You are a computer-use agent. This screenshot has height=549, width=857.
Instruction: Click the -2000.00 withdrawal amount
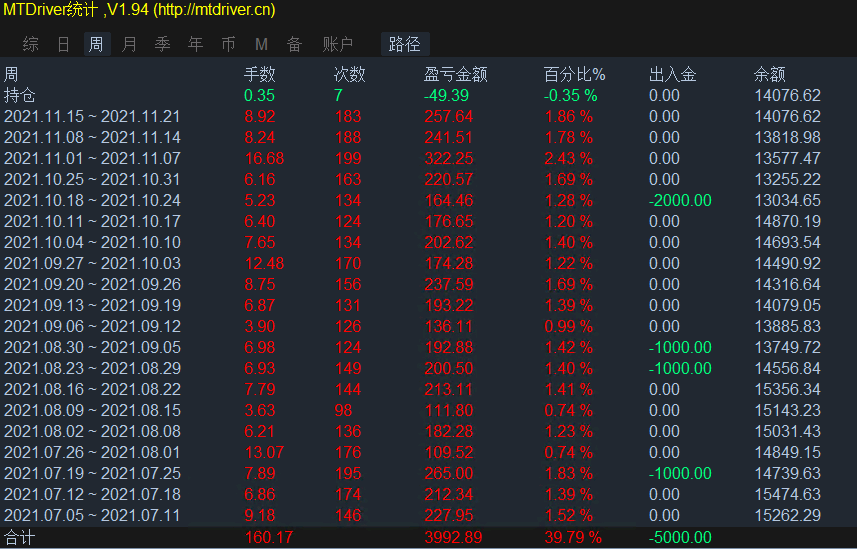680,200
